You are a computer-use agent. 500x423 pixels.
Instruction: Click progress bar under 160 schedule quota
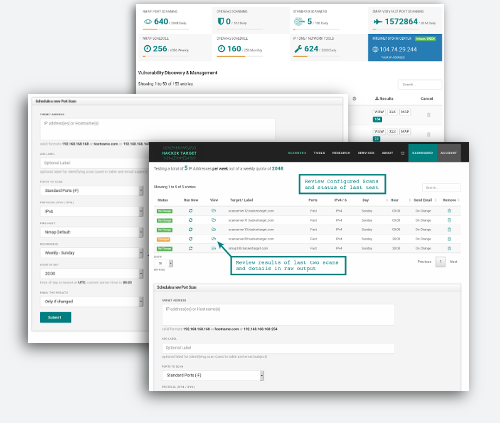[x=240, y=56]
